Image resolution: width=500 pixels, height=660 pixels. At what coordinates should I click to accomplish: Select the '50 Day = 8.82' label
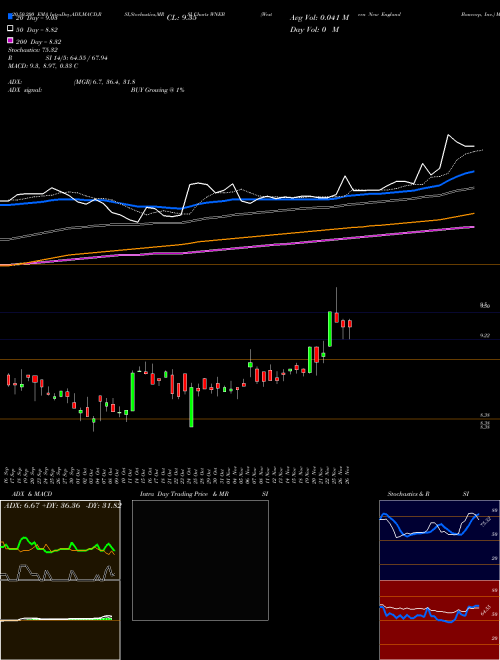[x=37, y=29]
